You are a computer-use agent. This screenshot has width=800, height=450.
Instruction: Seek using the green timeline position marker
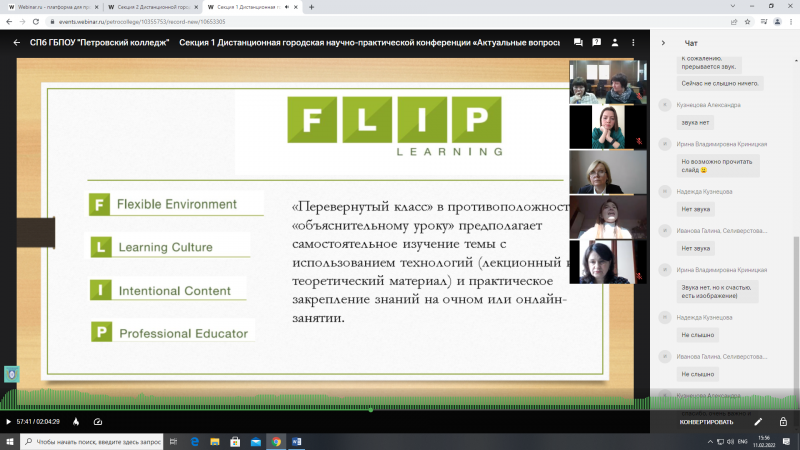coord(371,410)
